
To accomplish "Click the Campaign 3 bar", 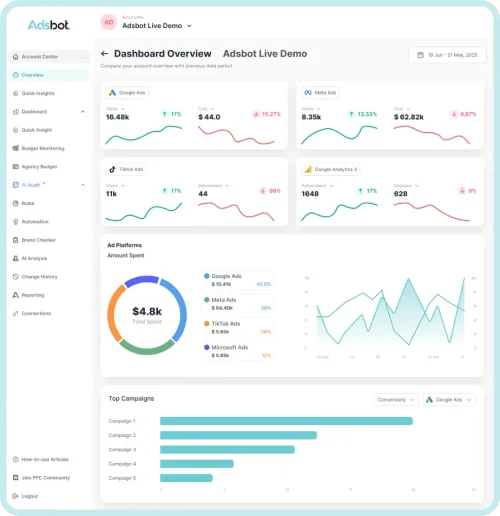I will pyautogui.click(x=227, y=450).
